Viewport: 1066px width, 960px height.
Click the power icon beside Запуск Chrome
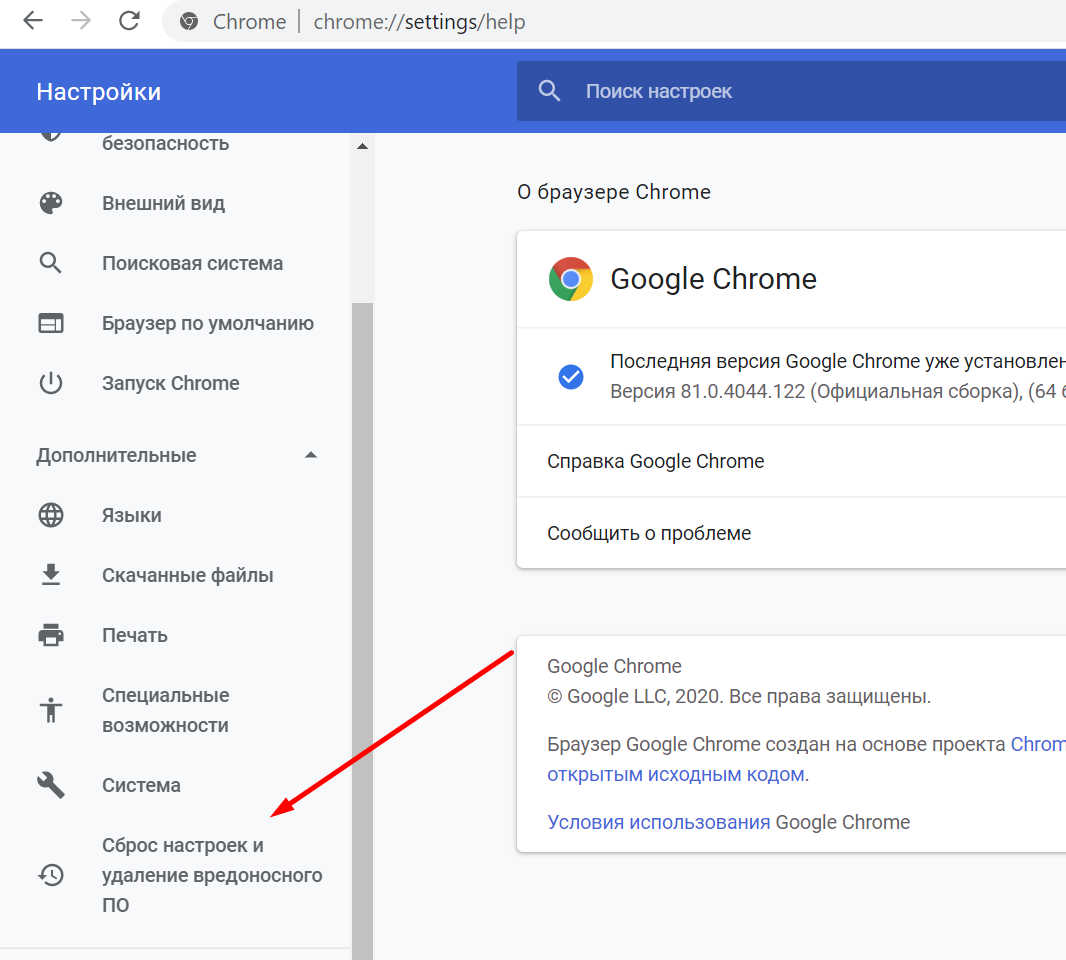[x=51, y=384]
